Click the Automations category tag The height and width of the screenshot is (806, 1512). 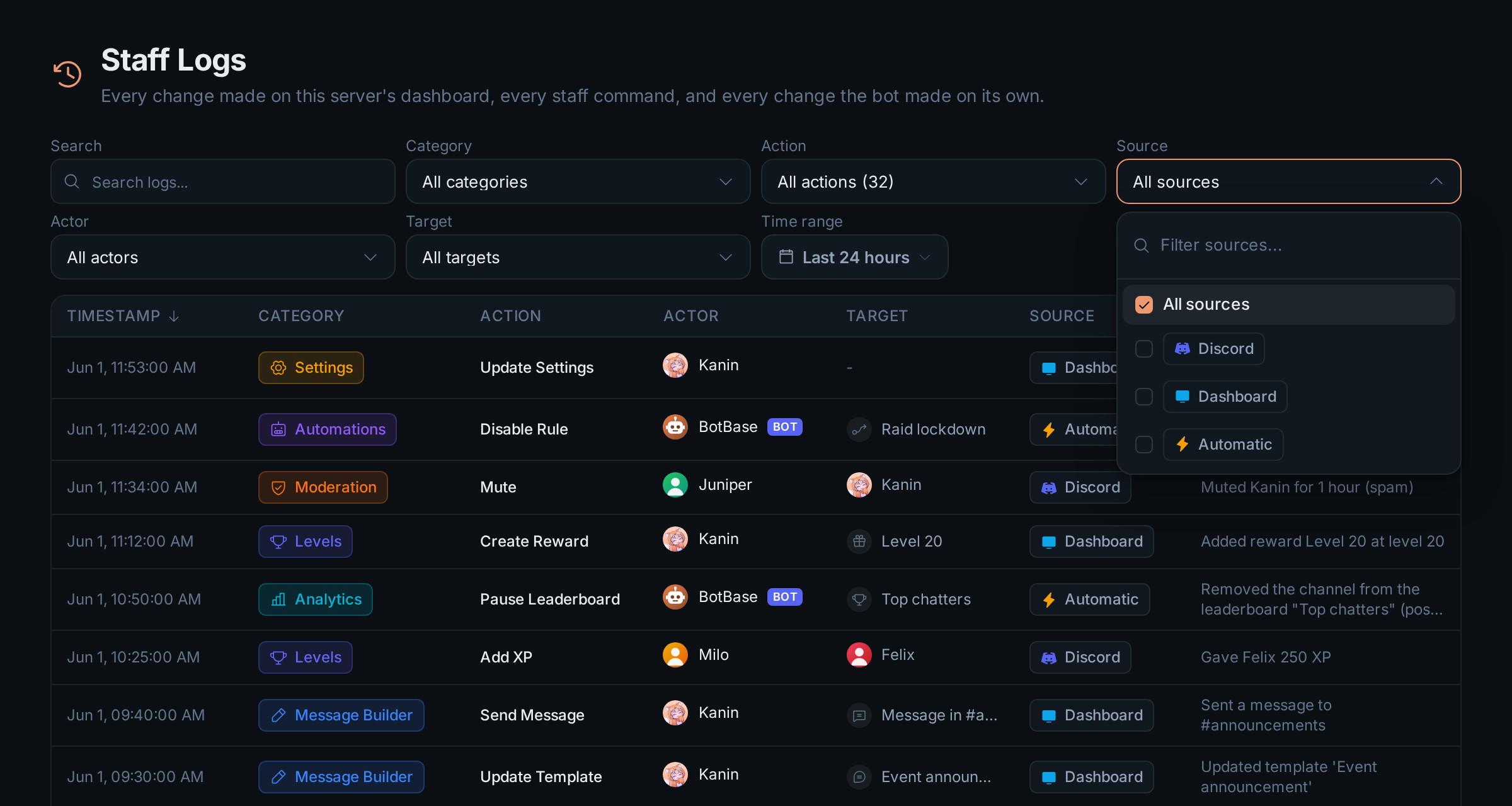pos(328,429)
